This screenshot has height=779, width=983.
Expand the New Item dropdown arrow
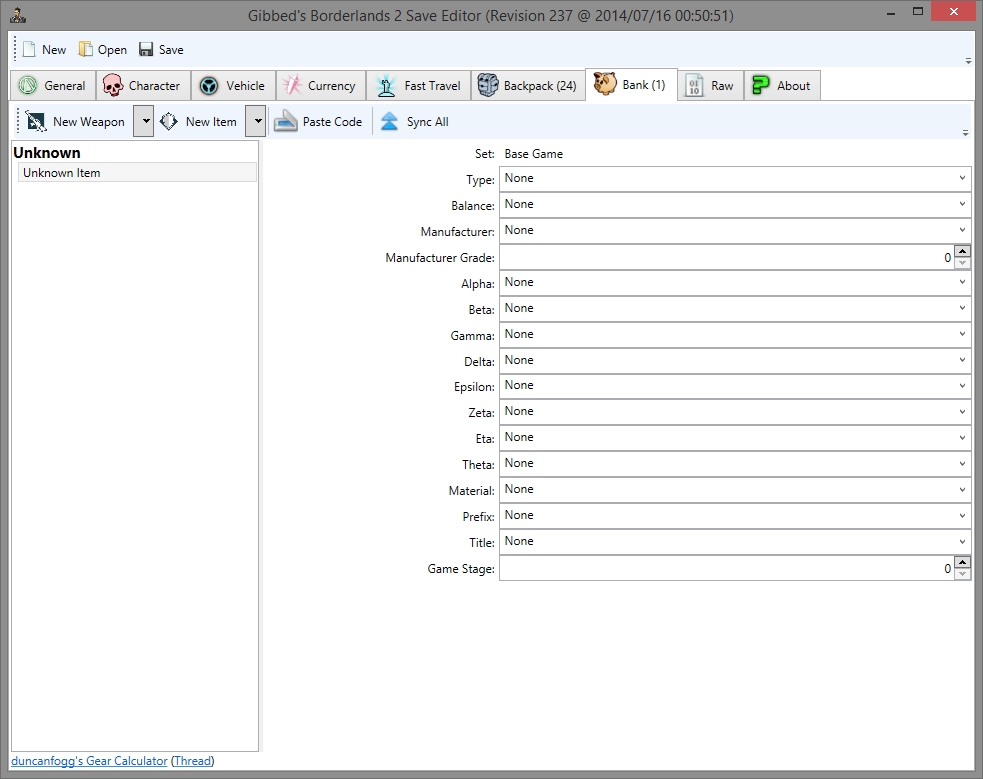point(255,122)
